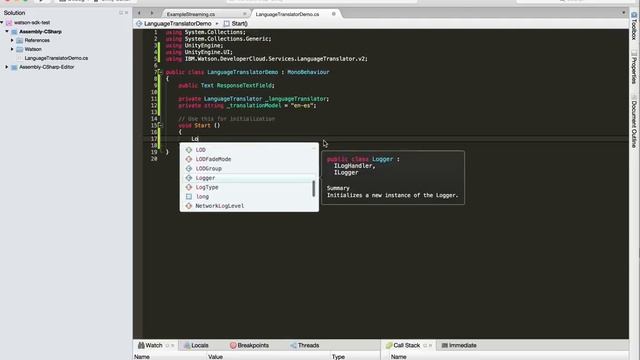Click the LogType enum icon

click(189, 187)
